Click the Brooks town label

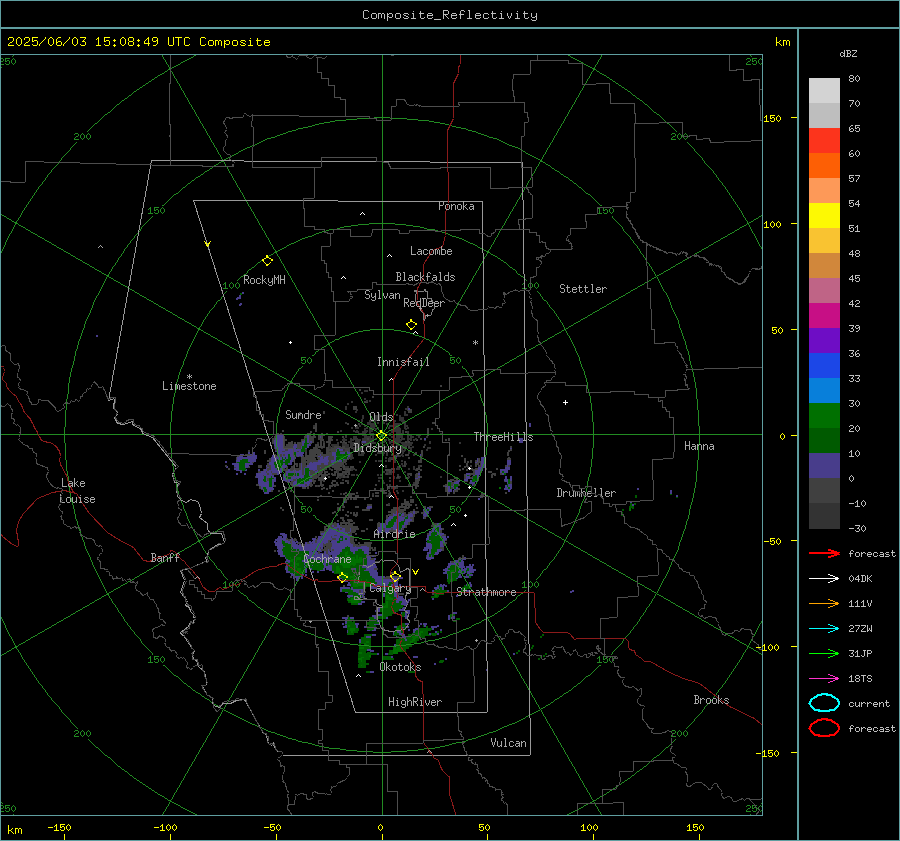711,700
